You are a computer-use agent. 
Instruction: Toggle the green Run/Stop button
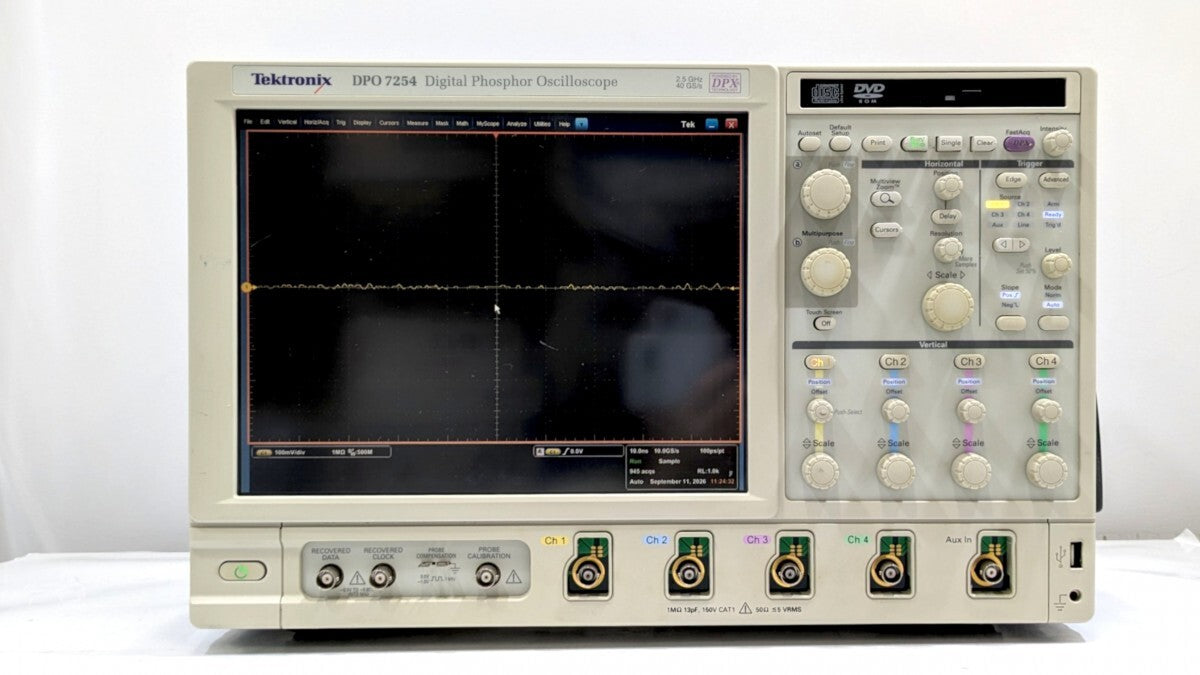(x=915, y=143)
